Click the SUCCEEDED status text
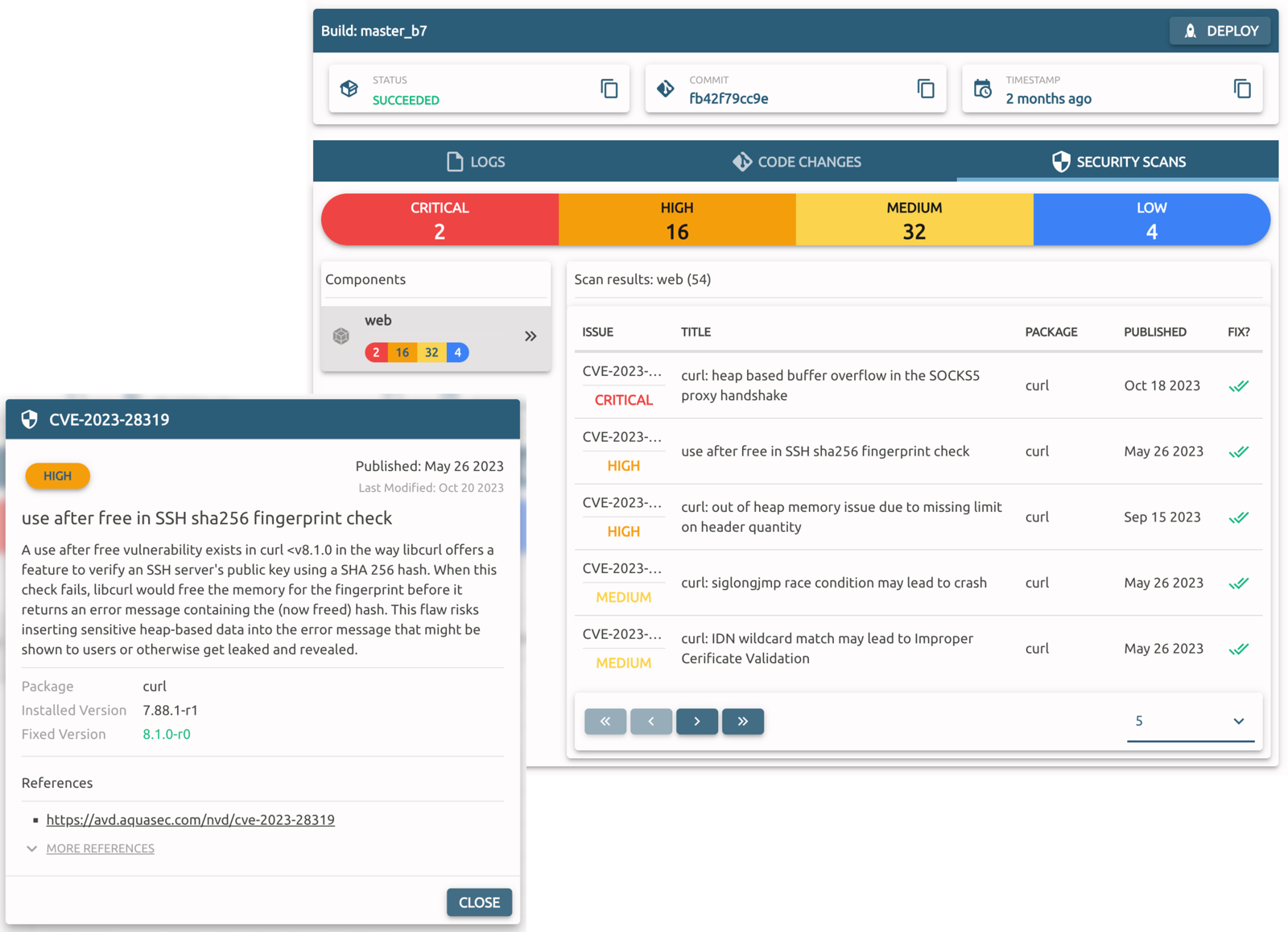The image size is (1288, 932). point(406,100)
